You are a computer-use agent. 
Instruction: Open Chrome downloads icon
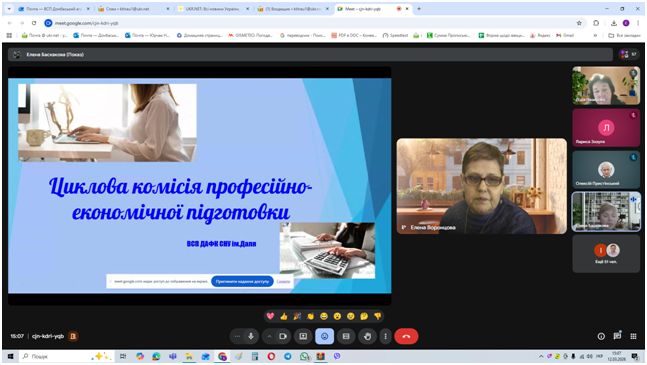614,23
